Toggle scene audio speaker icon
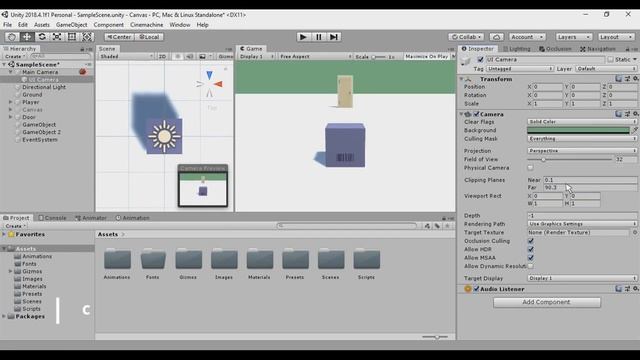Image resolution: width=640 pixels, height=360 pixels. pos(190,56)
